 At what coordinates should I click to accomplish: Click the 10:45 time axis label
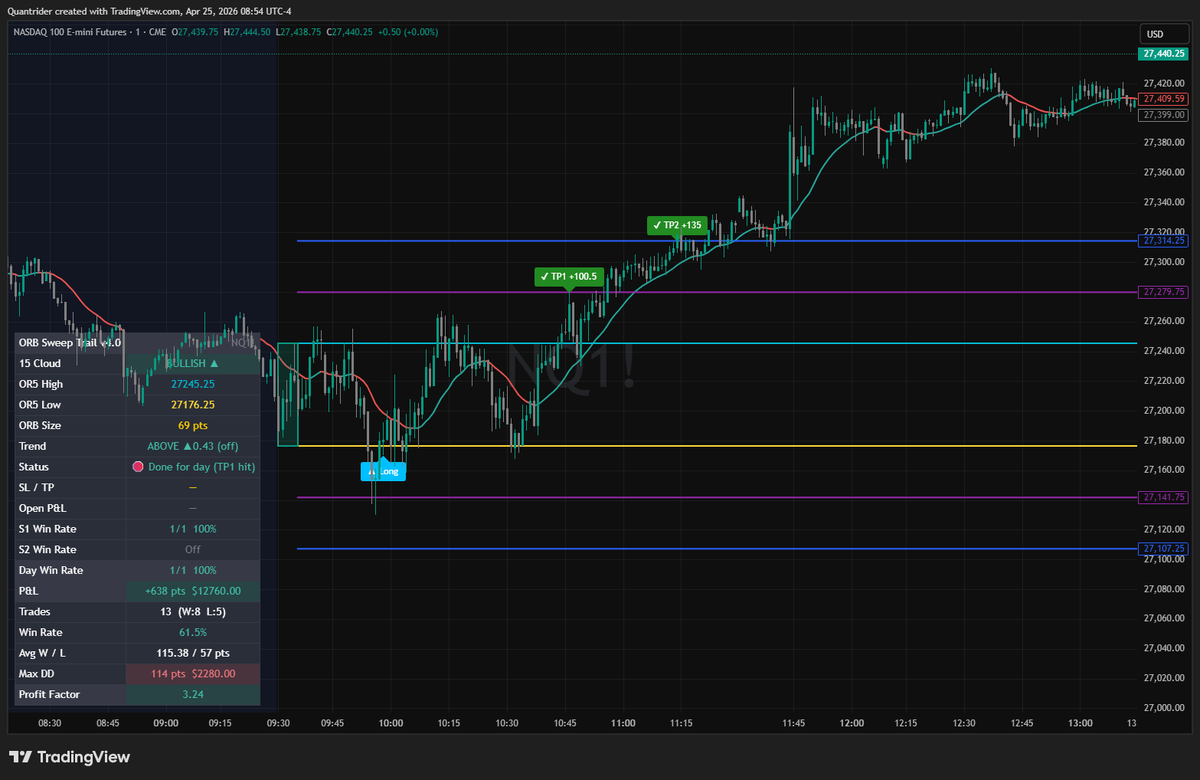pos(564,723)
